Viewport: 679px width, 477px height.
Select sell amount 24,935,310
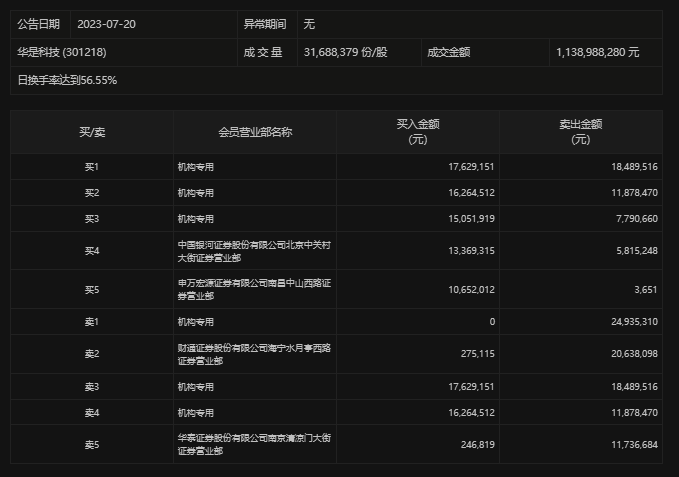click(634, 322)
